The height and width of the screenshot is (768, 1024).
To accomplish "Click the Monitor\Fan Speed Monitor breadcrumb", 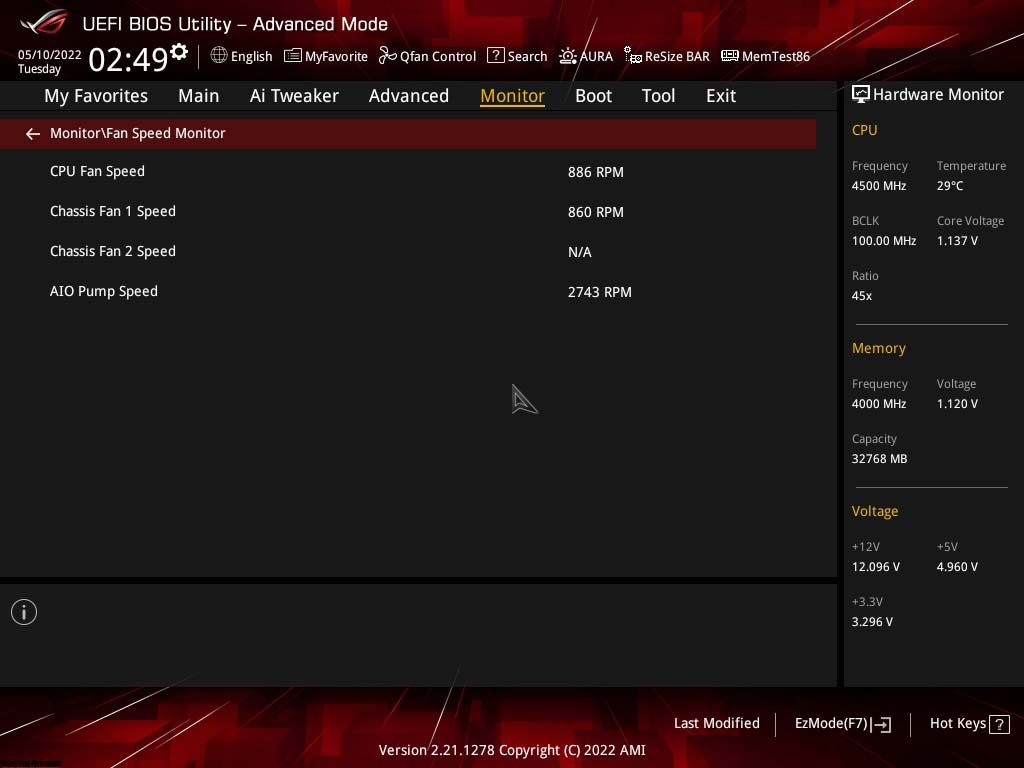I will click(138, 133).
